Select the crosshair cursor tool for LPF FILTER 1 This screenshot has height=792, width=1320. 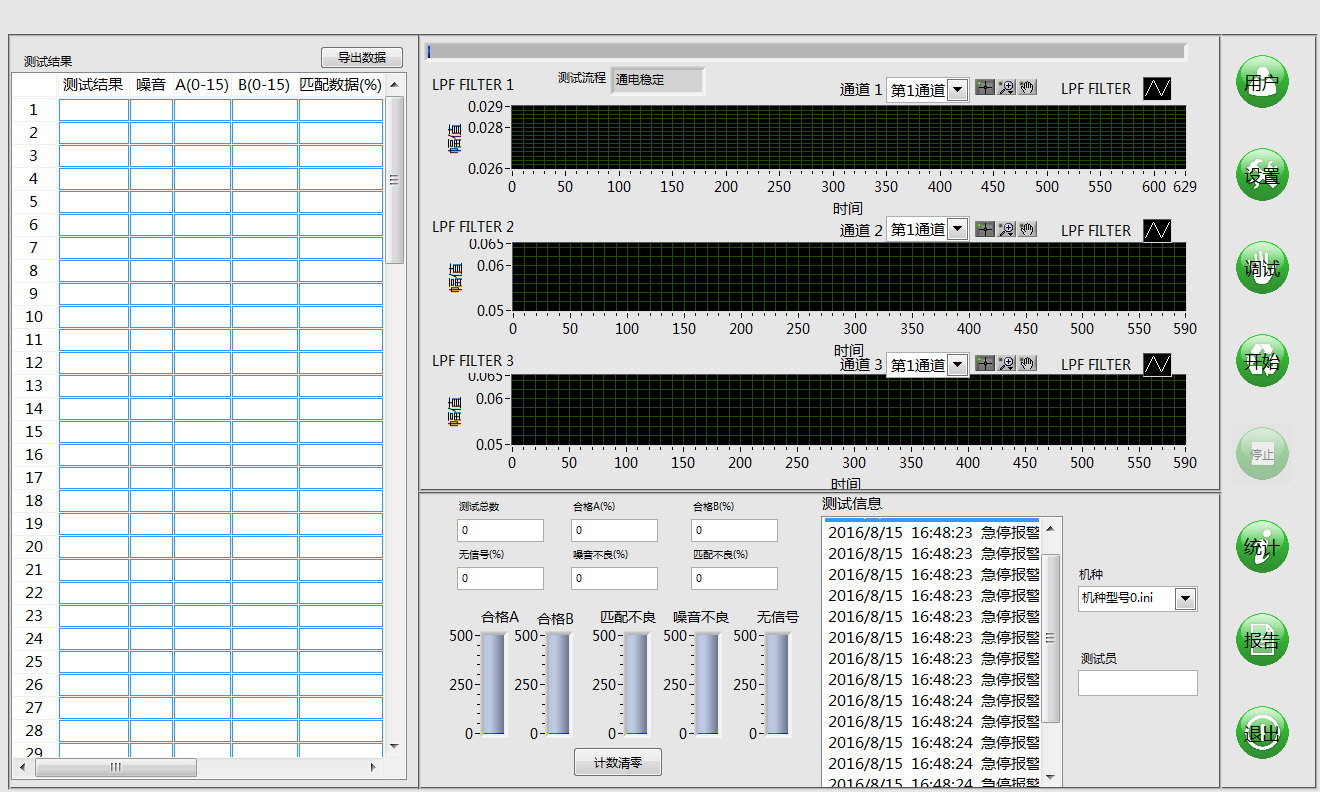click(x=985, y=88)
